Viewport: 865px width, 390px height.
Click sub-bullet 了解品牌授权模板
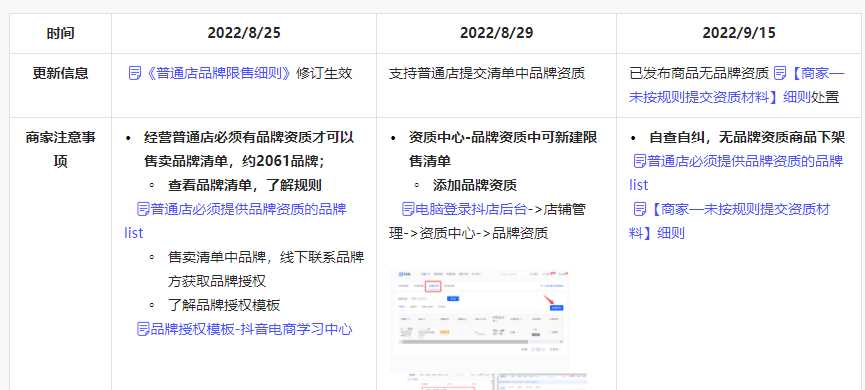point(223,305)
